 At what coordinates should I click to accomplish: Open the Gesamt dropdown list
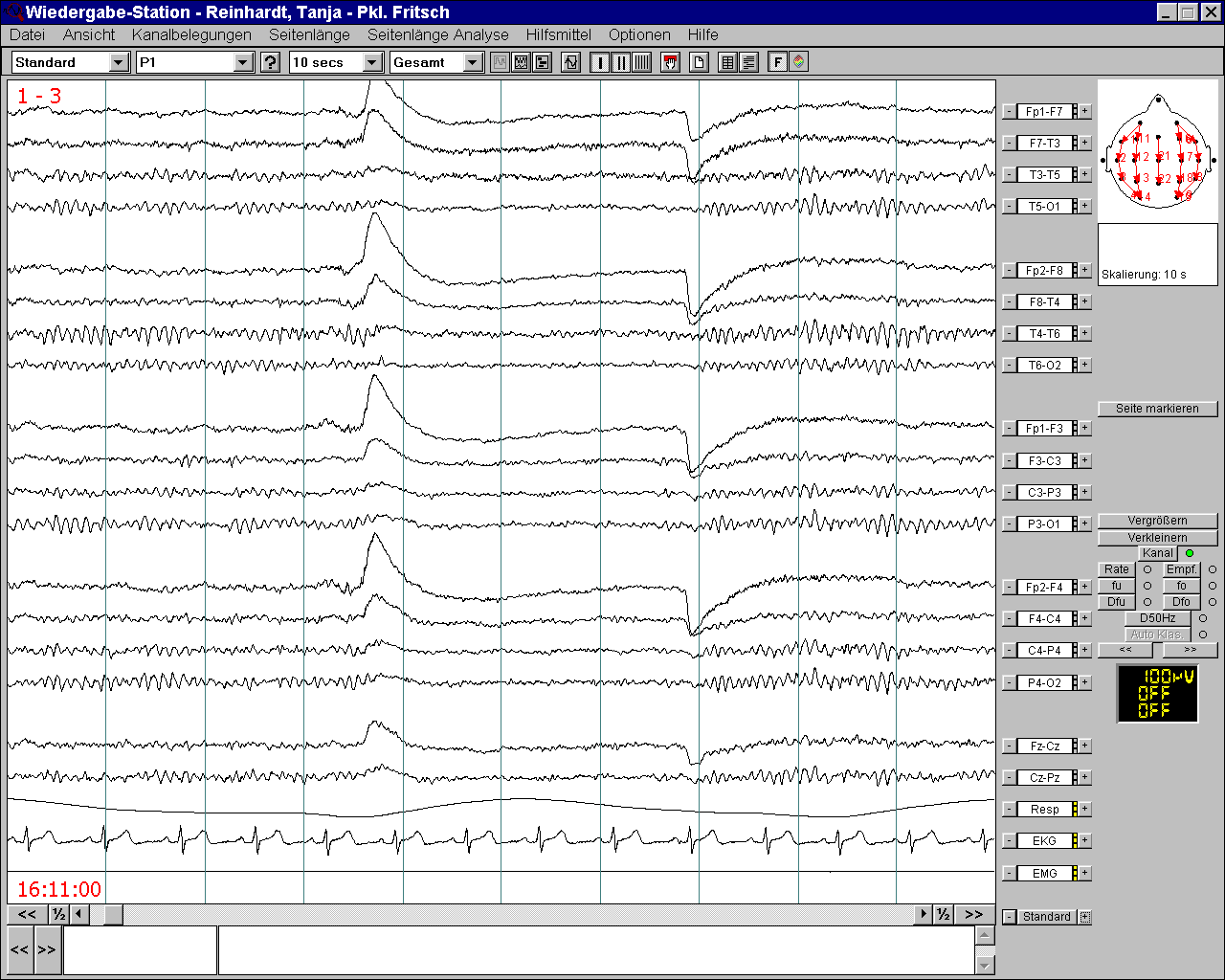coord(473,62)
